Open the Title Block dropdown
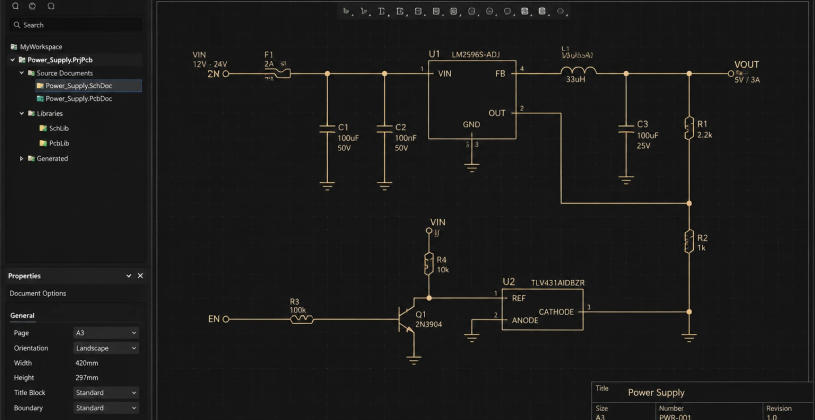The height and width of the screenshot is (420, 815). point(106,392)
